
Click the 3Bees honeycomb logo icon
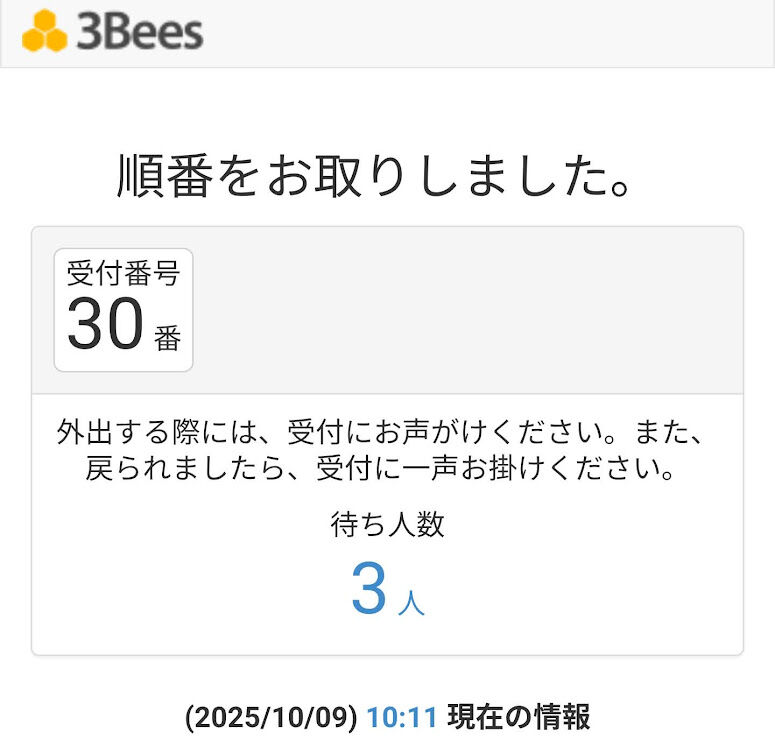click(44, 32)
